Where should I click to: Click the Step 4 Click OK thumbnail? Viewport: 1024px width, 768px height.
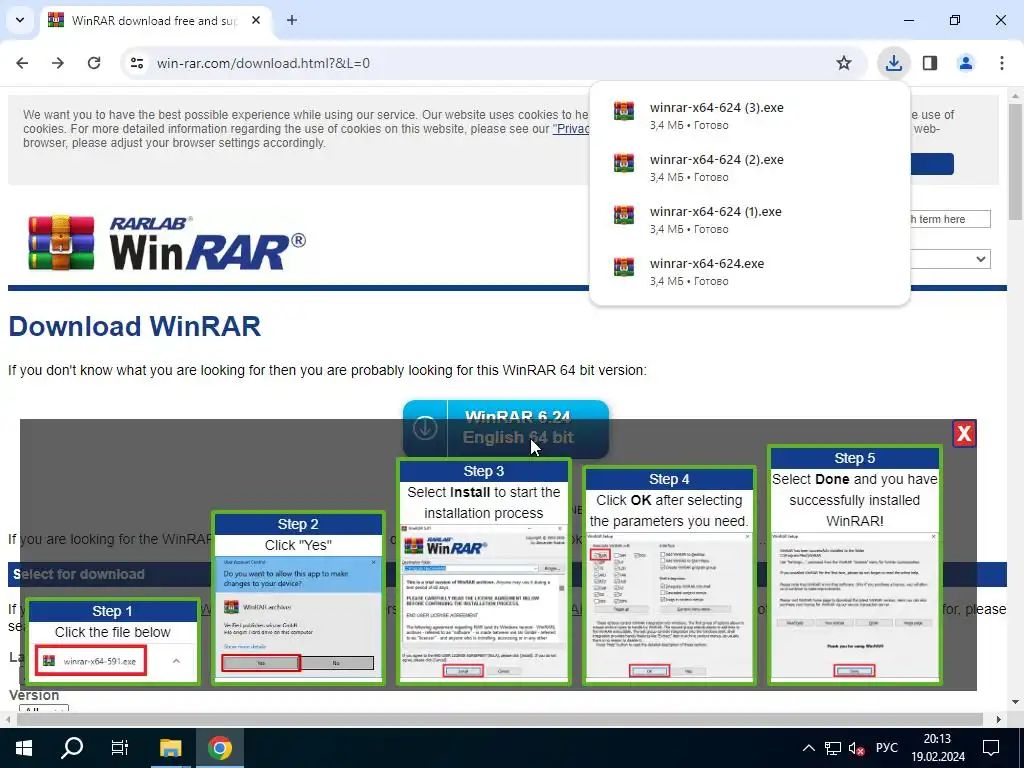coord(669,575)
